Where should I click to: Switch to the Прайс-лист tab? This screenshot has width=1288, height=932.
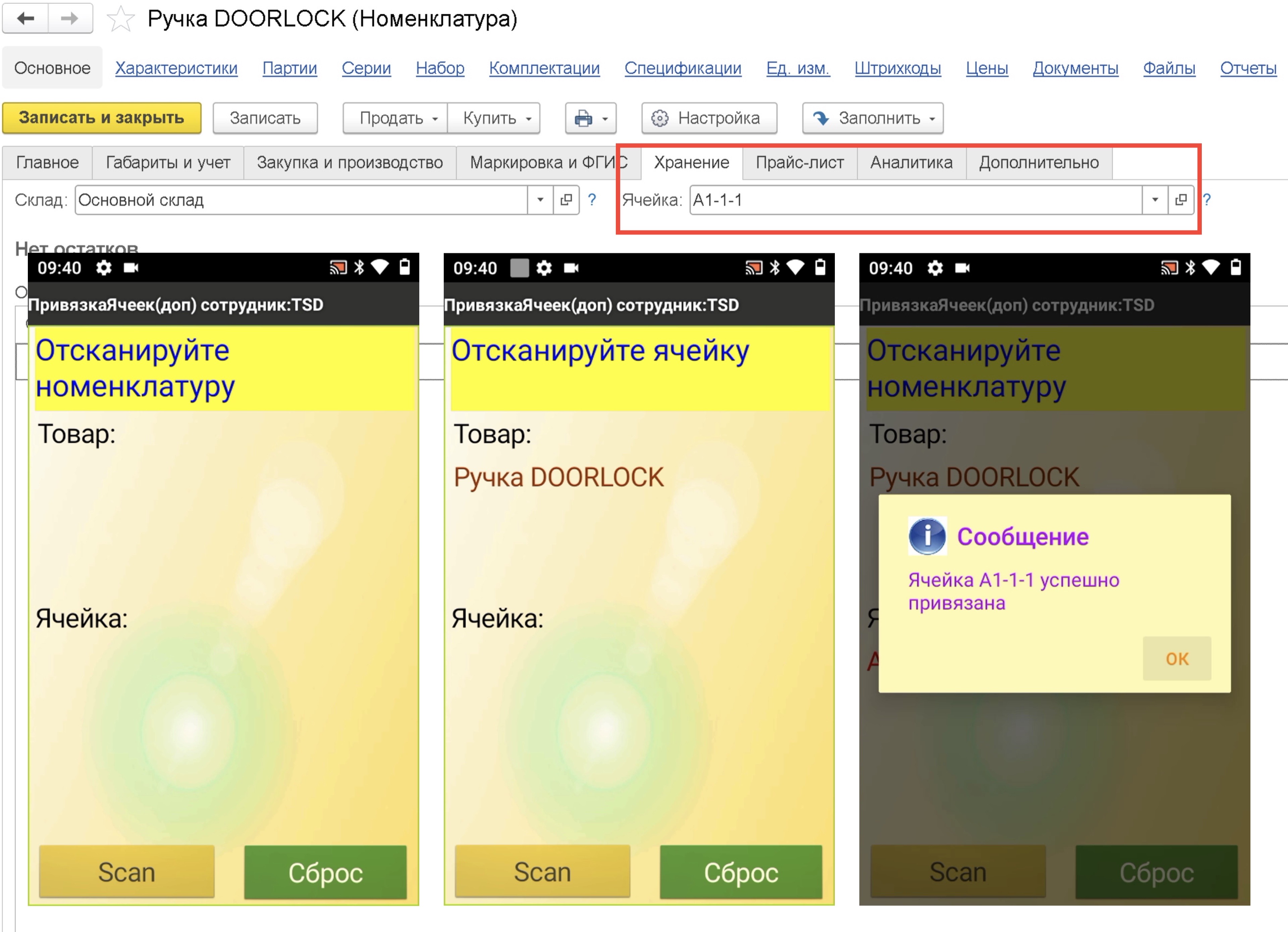[800, 163]
